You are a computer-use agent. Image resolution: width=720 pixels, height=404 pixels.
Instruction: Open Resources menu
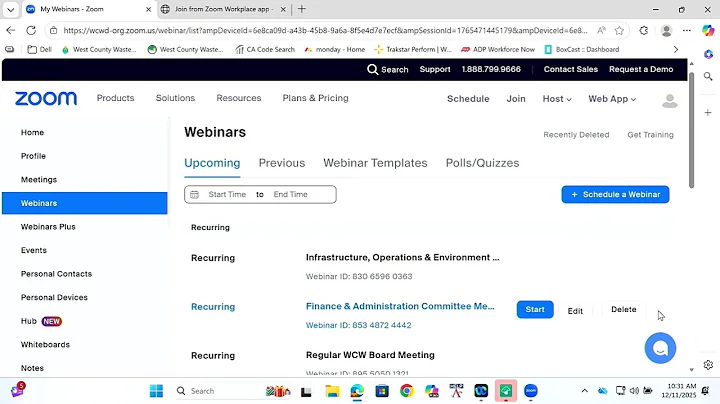[x=239, y=98]
